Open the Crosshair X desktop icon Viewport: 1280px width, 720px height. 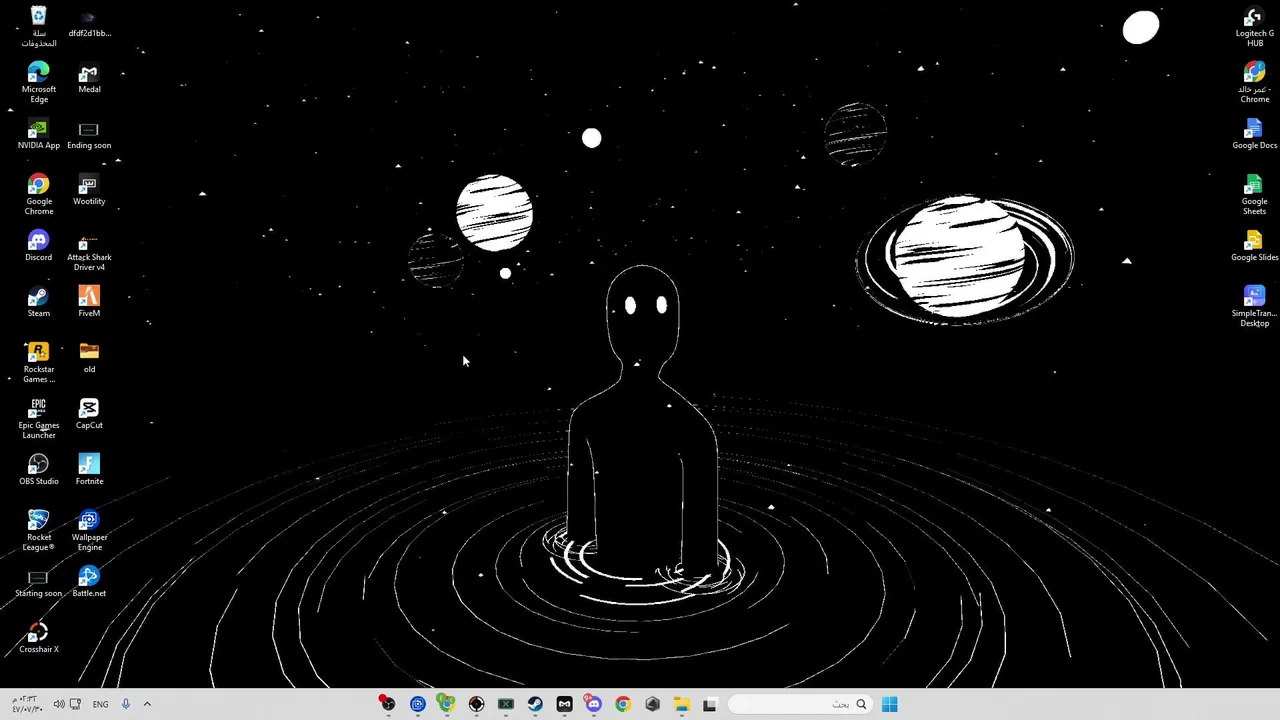[x=38, y=639]
